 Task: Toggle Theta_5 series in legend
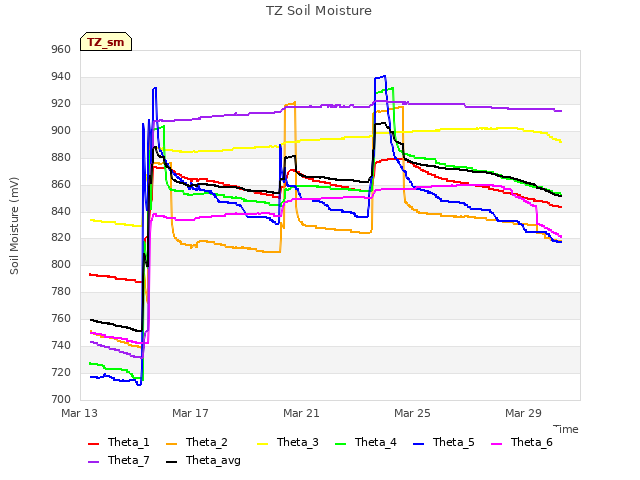pyautogui.click(x=444, y=442)
